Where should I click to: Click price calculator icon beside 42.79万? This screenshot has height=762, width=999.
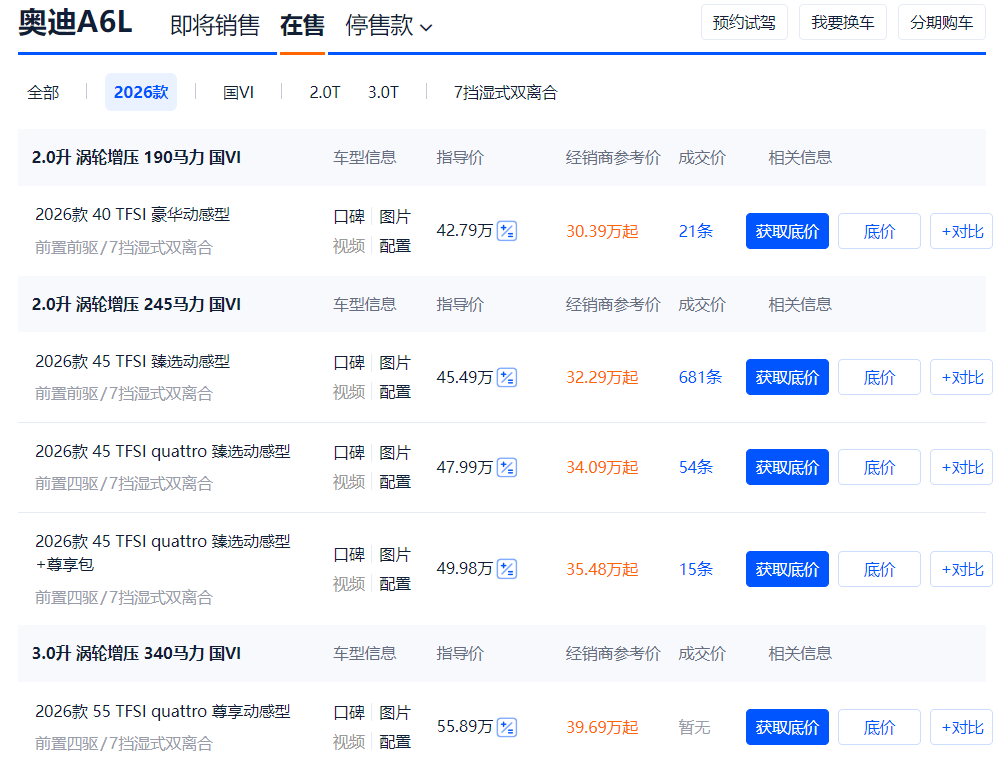(507, 231)
